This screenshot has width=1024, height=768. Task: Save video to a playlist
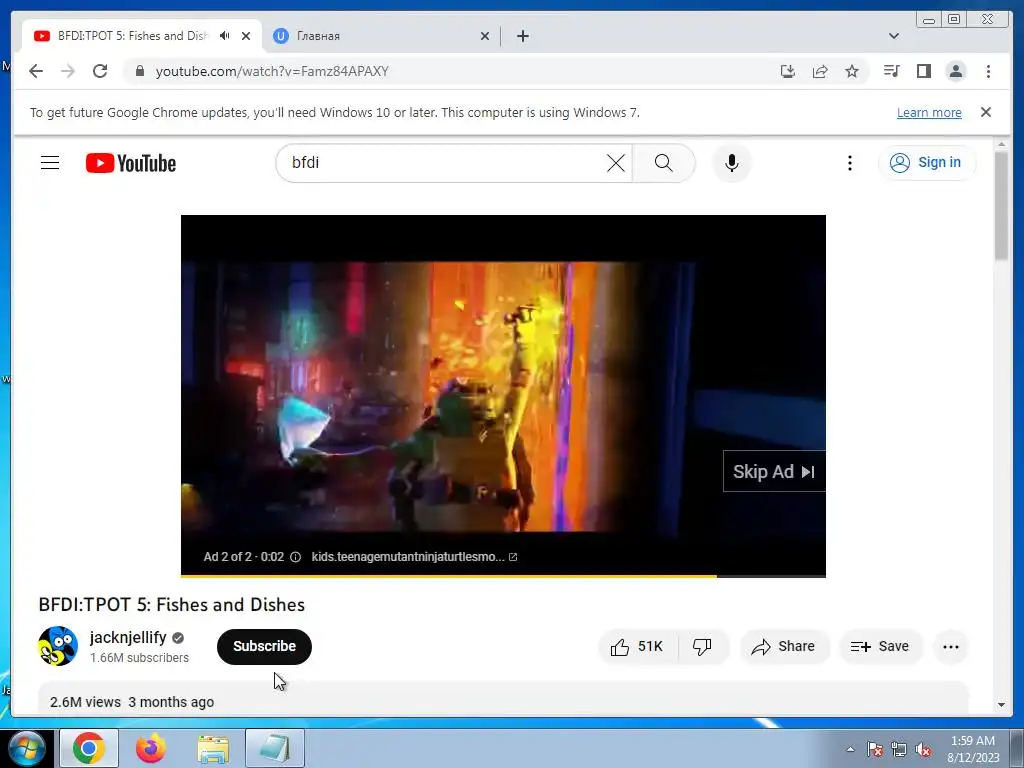(x=880, y=647)
